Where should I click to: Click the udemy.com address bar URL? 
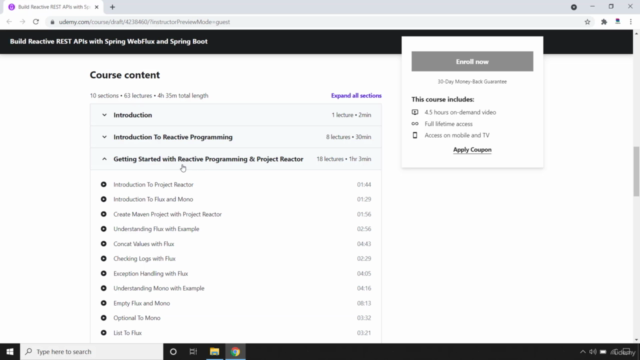click(x=144, y=22)
